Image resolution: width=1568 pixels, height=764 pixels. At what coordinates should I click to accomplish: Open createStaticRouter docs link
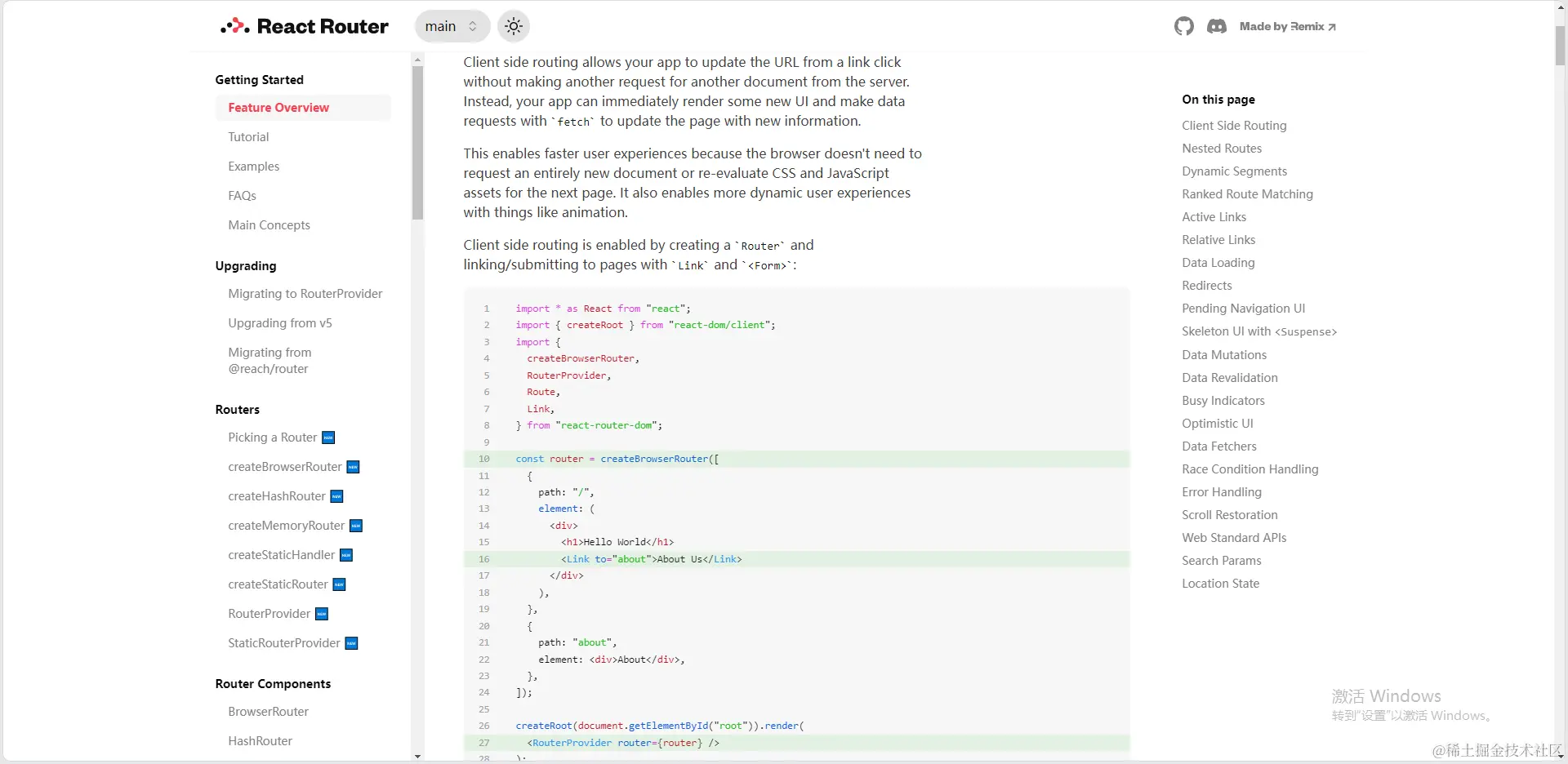[x=278, y=584]
